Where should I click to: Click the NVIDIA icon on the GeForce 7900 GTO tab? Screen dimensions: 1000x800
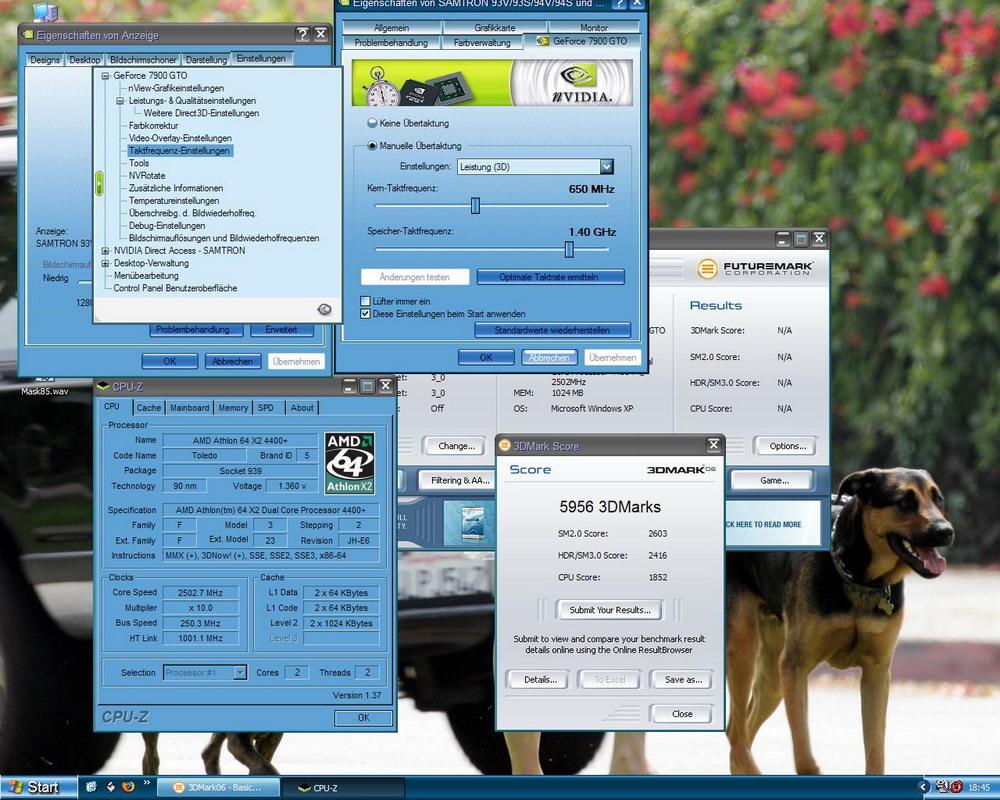(x=543, y=41)
